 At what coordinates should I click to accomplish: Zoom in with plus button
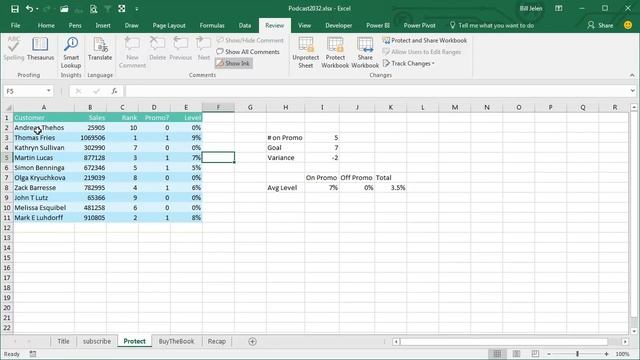click(x=607, y=354)
